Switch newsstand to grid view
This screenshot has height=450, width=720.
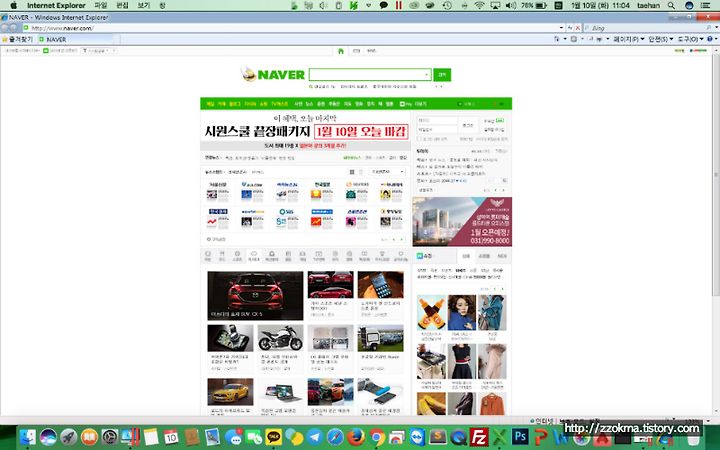point(352,172)
